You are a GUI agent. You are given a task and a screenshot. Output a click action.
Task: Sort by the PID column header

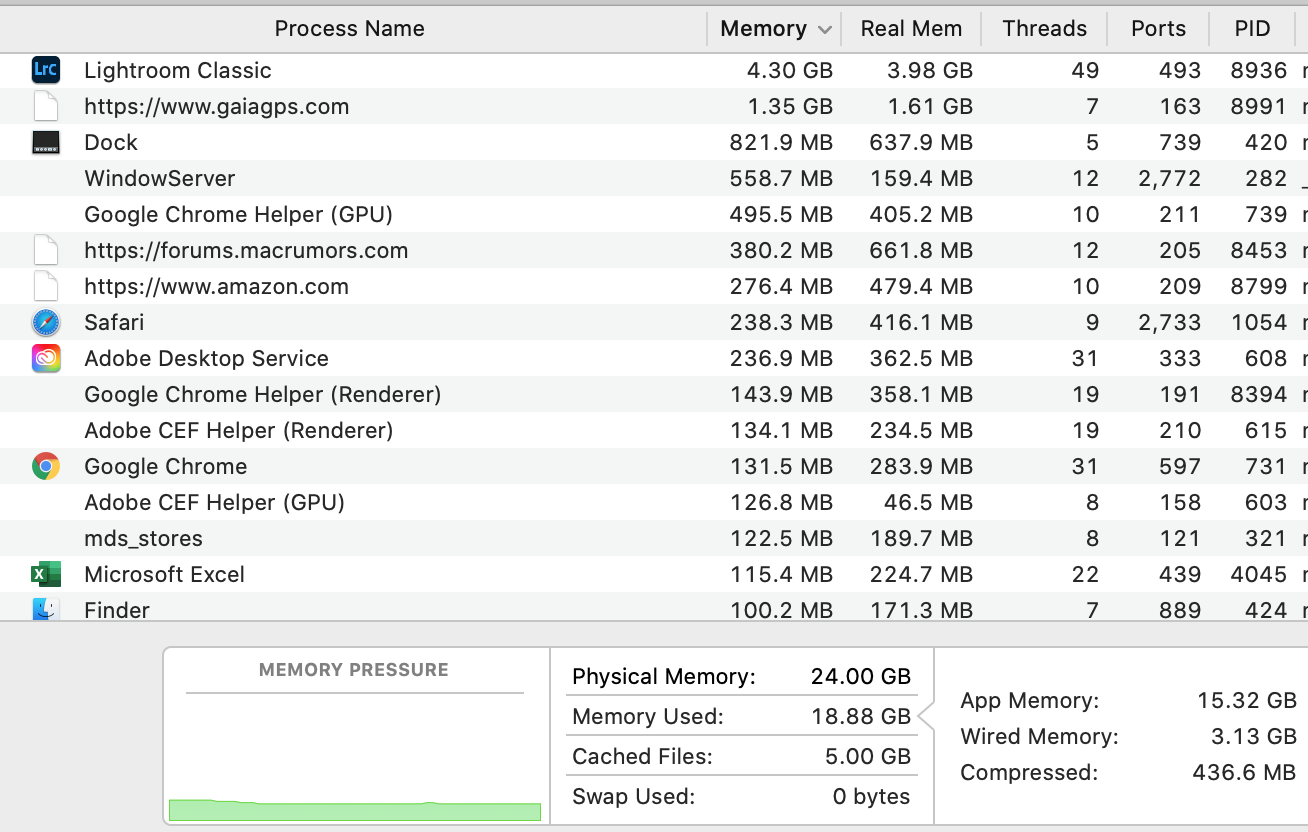click(x=1252, y=29)
